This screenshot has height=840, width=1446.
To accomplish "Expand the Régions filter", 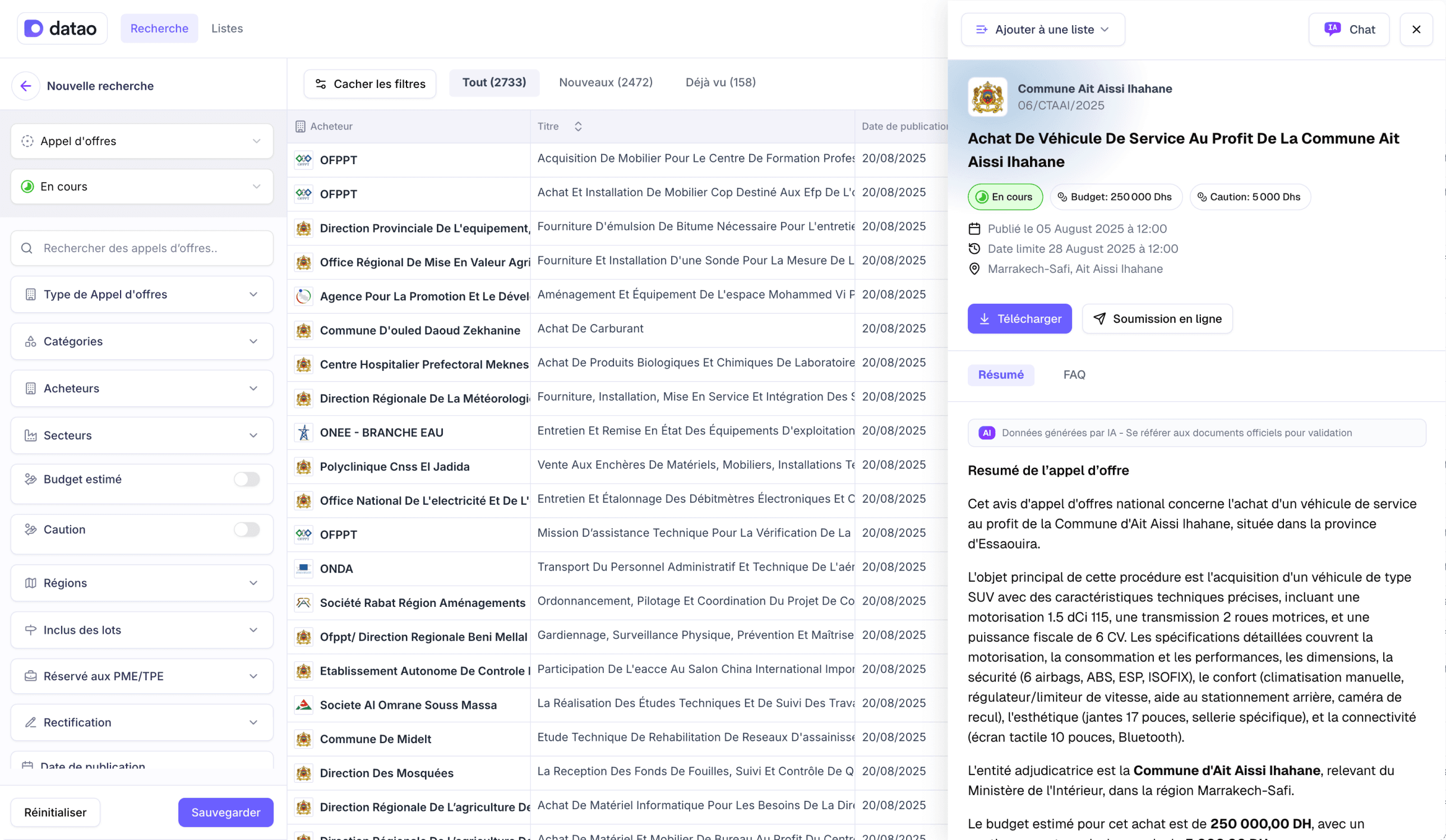I will [142, 583].
